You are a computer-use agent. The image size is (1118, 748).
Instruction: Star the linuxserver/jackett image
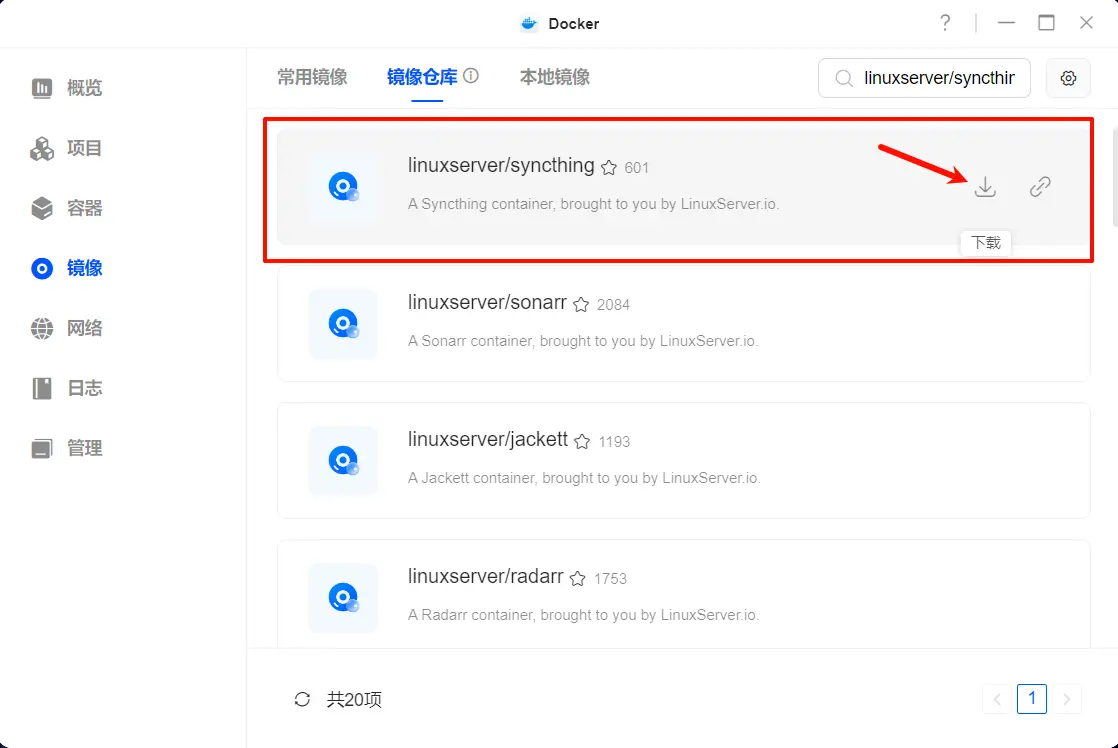pos(582,442)
